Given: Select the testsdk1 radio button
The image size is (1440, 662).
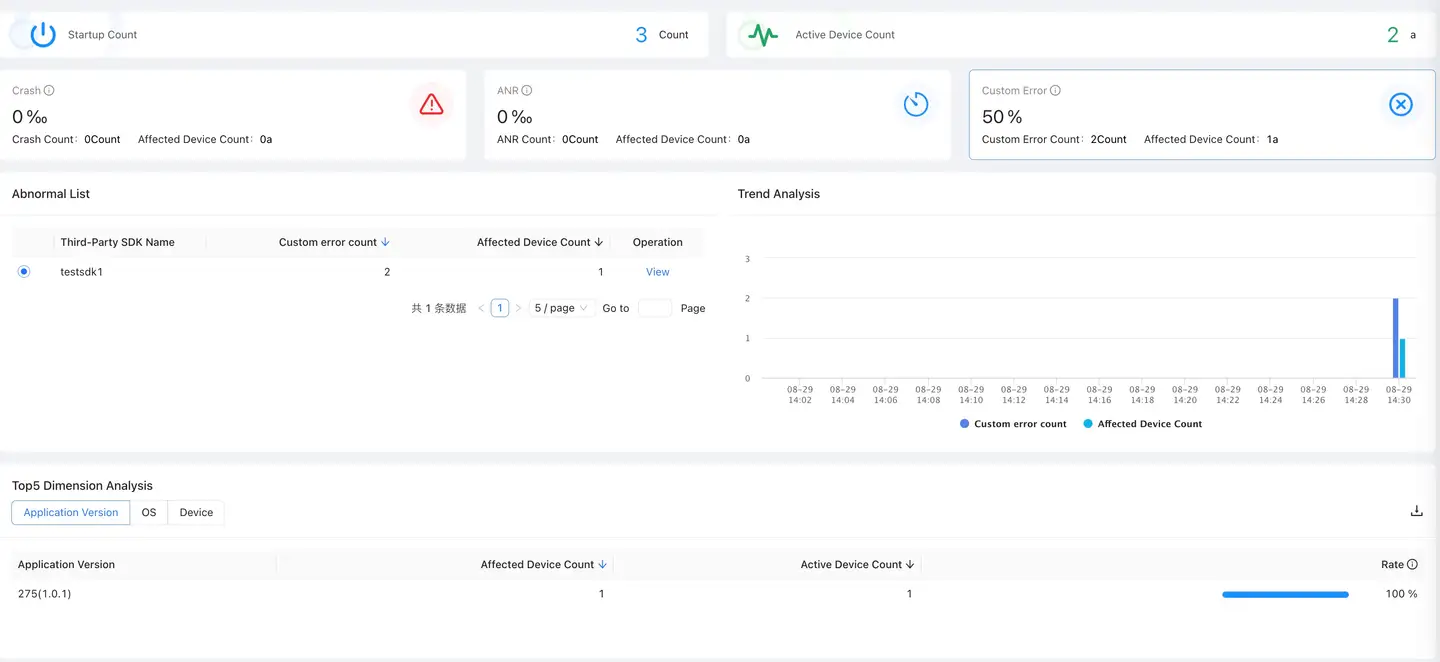Looking at the screenshot, I should click(x=24, y=272).
